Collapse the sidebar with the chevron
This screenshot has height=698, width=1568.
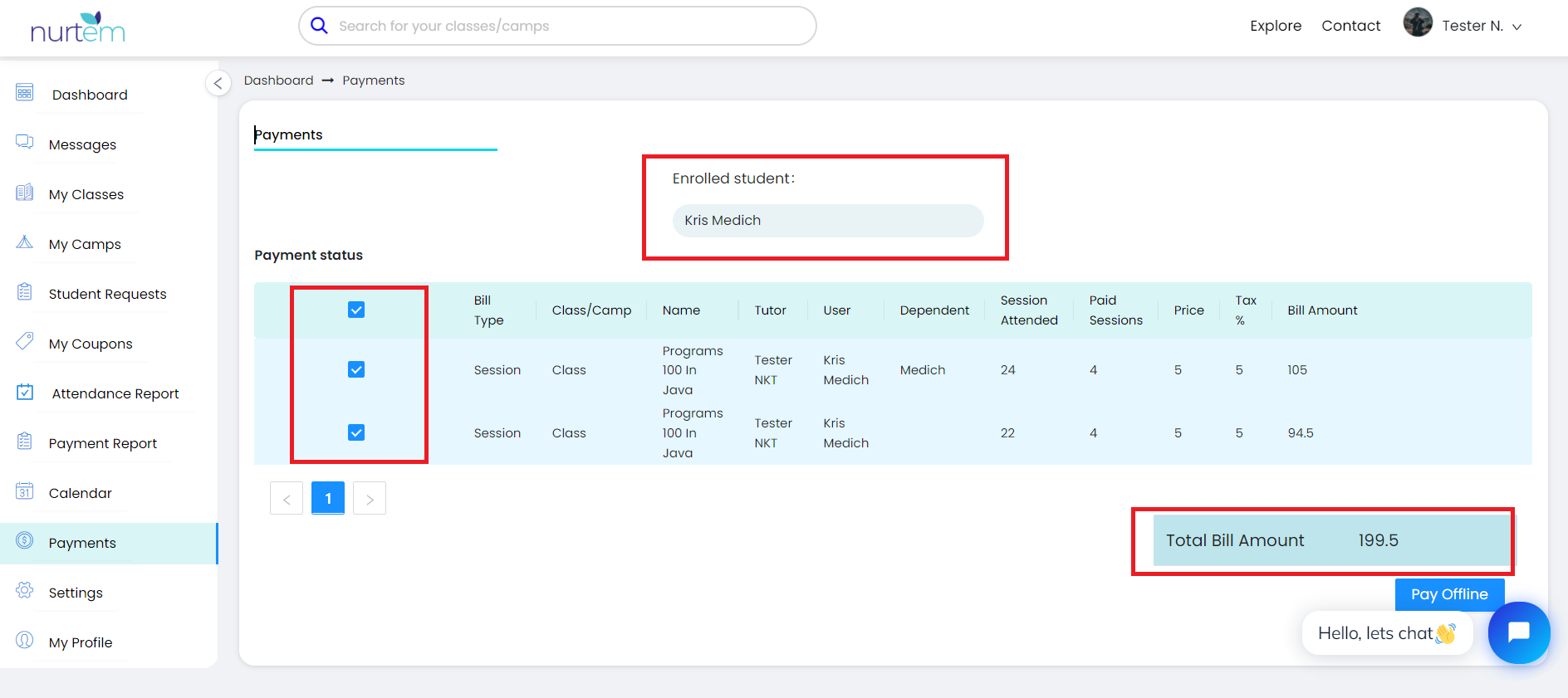[x=218, y=83]
